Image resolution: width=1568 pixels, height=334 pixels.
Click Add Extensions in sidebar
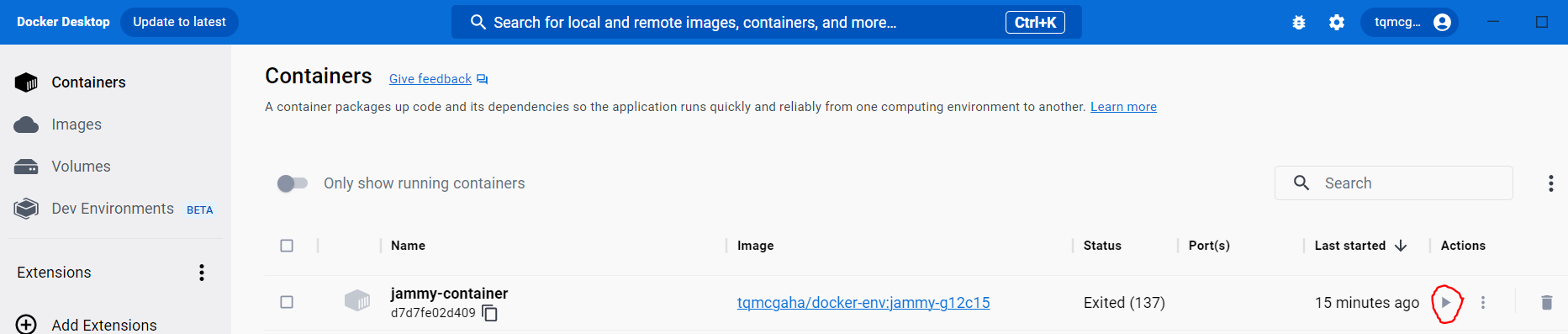click(104, 325)
